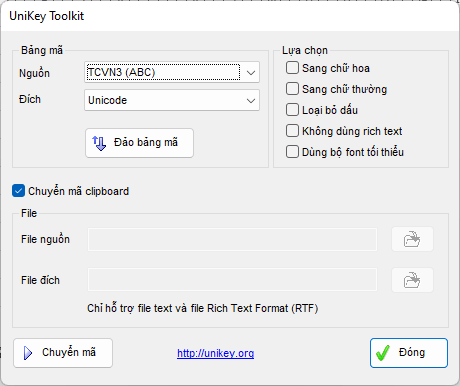This screenshot has height=386, width=460.
Task: Click the browse folder icon for File đích
Action: tap(412, 280)
